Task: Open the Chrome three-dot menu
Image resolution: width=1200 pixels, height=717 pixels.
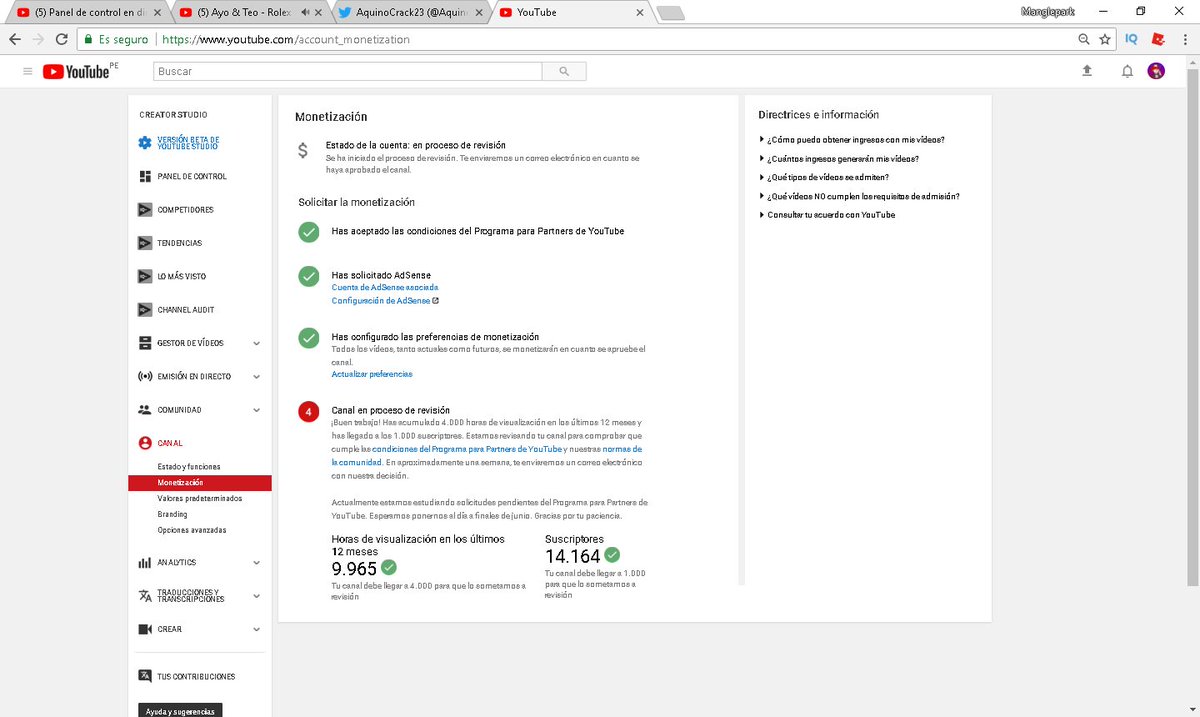Action: 1185,39
